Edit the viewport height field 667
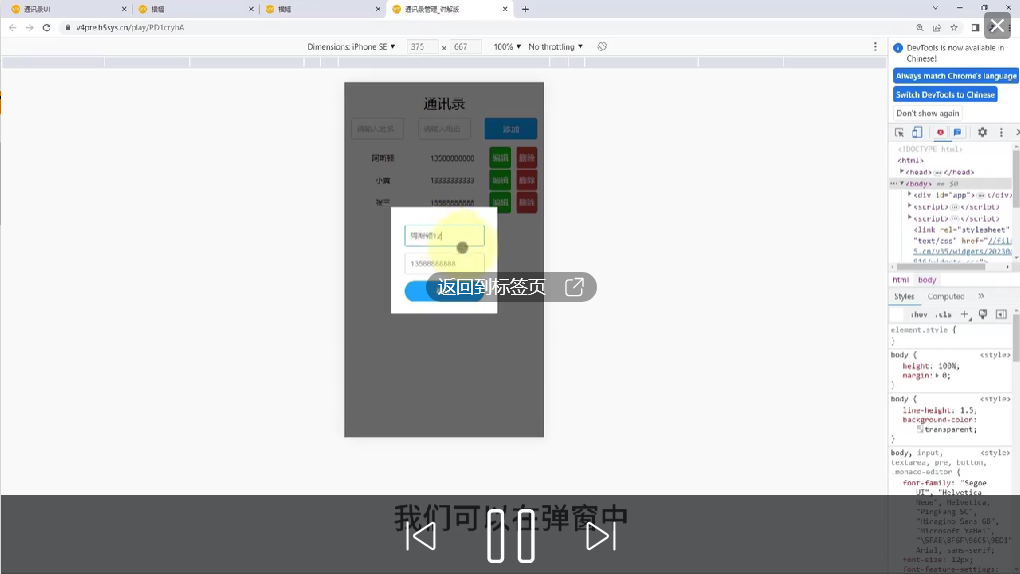Viewport: 1020px width, 574px height. (466, 47)
